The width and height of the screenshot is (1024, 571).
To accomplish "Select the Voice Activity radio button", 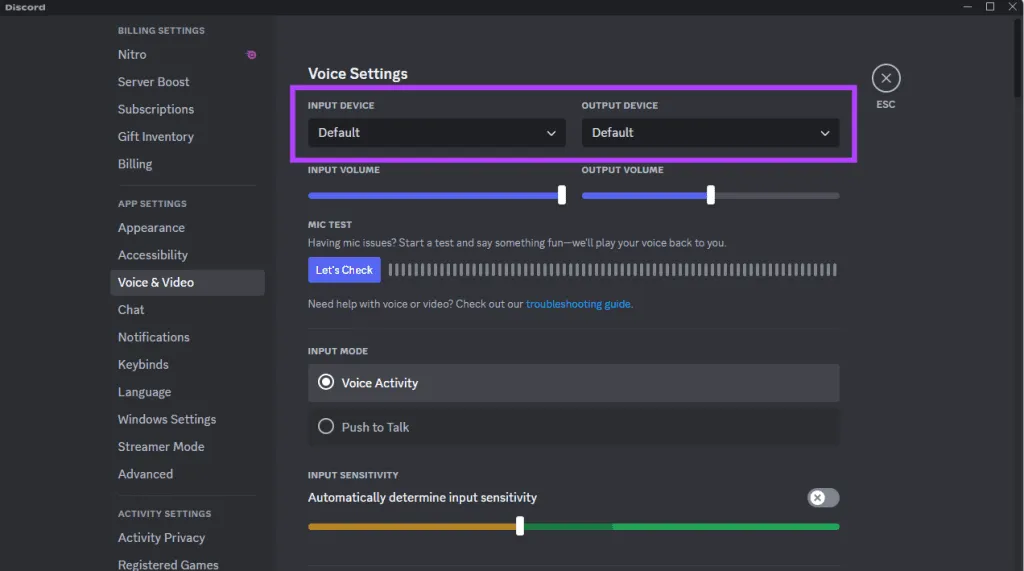I will coord(326,382).
